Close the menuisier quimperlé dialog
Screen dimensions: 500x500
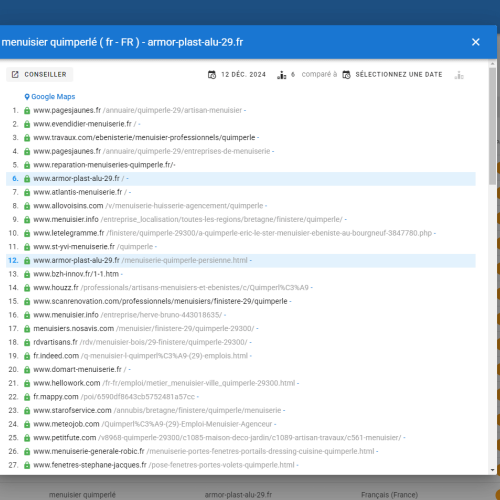pos(476,42)
